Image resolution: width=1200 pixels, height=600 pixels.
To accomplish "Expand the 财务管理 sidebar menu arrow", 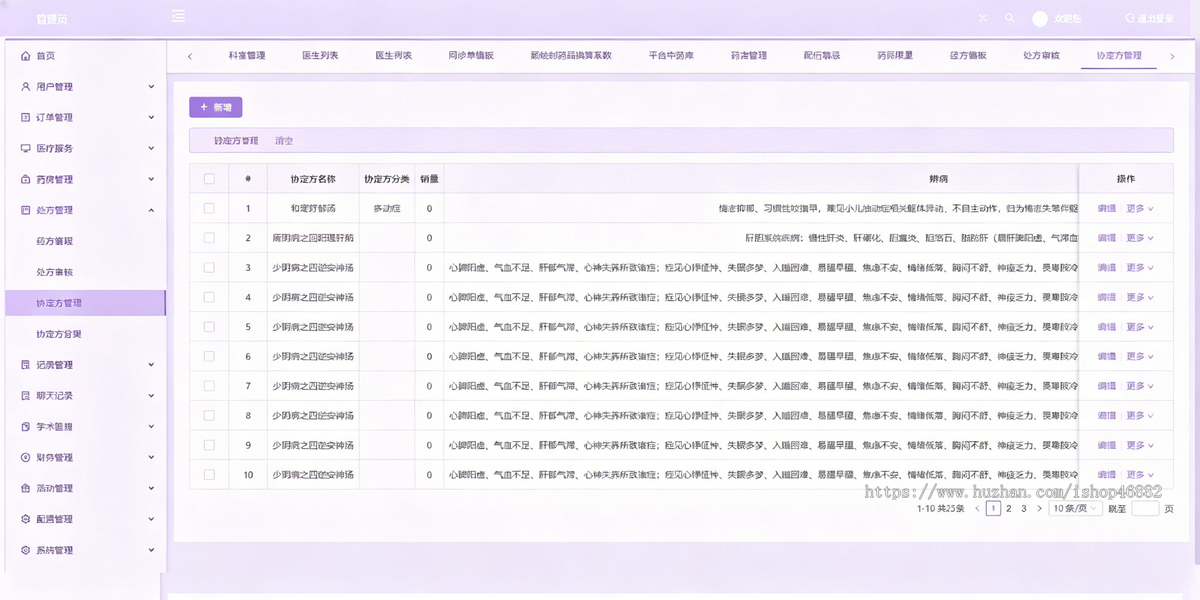I will tap(151, 458).
